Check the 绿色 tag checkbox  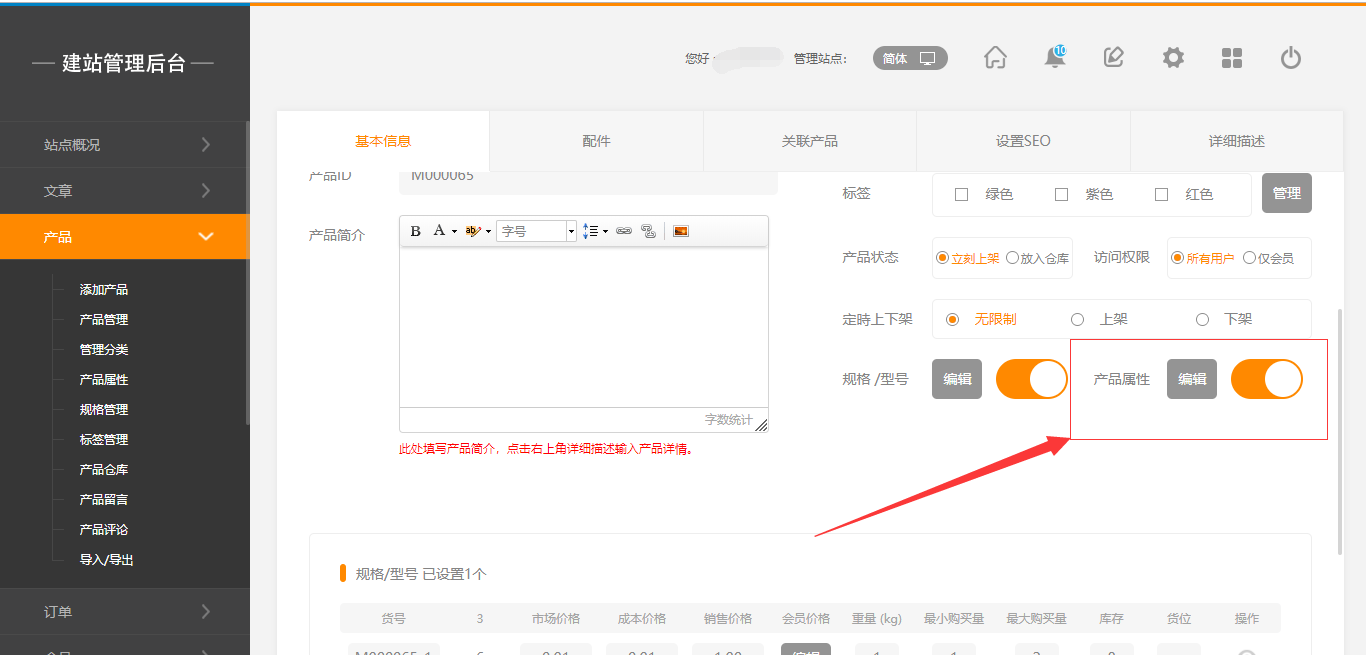tap(962, 195)
